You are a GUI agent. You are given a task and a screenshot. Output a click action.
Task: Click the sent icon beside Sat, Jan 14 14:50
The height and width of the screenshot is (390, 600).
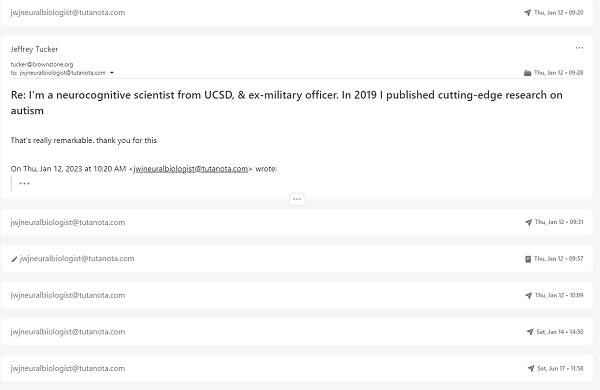[x=530, y=332]
